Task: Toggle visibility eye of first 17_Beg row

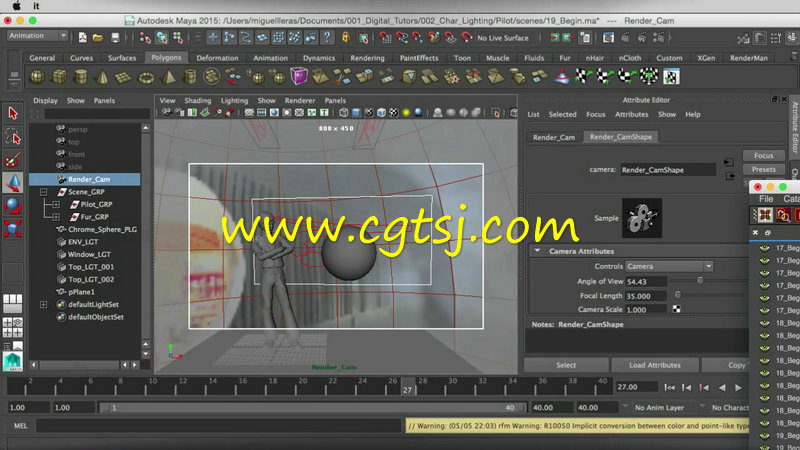Action: click(764, 248)
